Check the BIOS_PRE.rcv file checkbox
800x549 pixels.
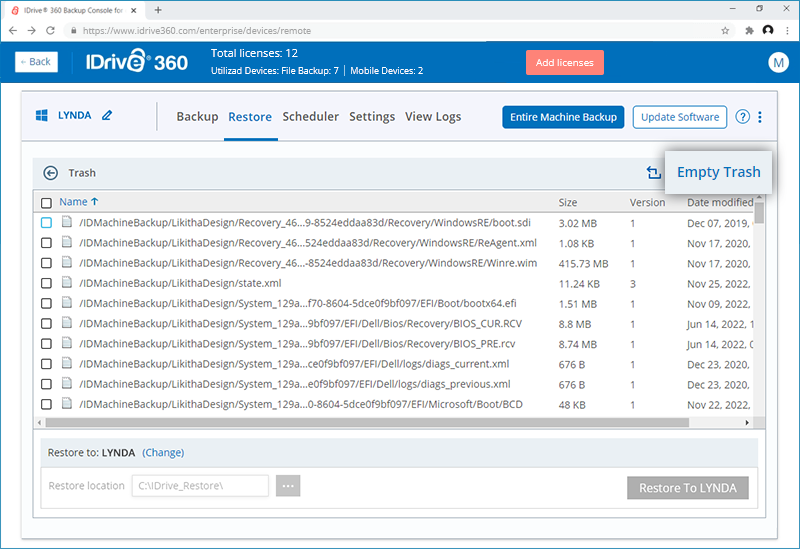(x=46, y=343)
